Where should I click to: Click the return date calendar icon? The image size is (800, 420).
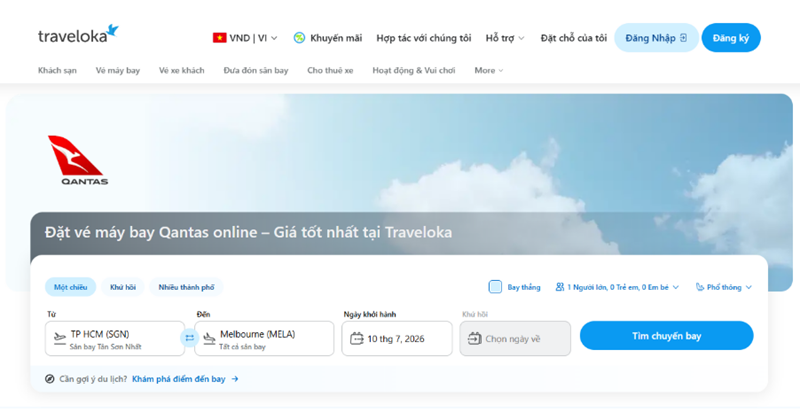(474, 338)
